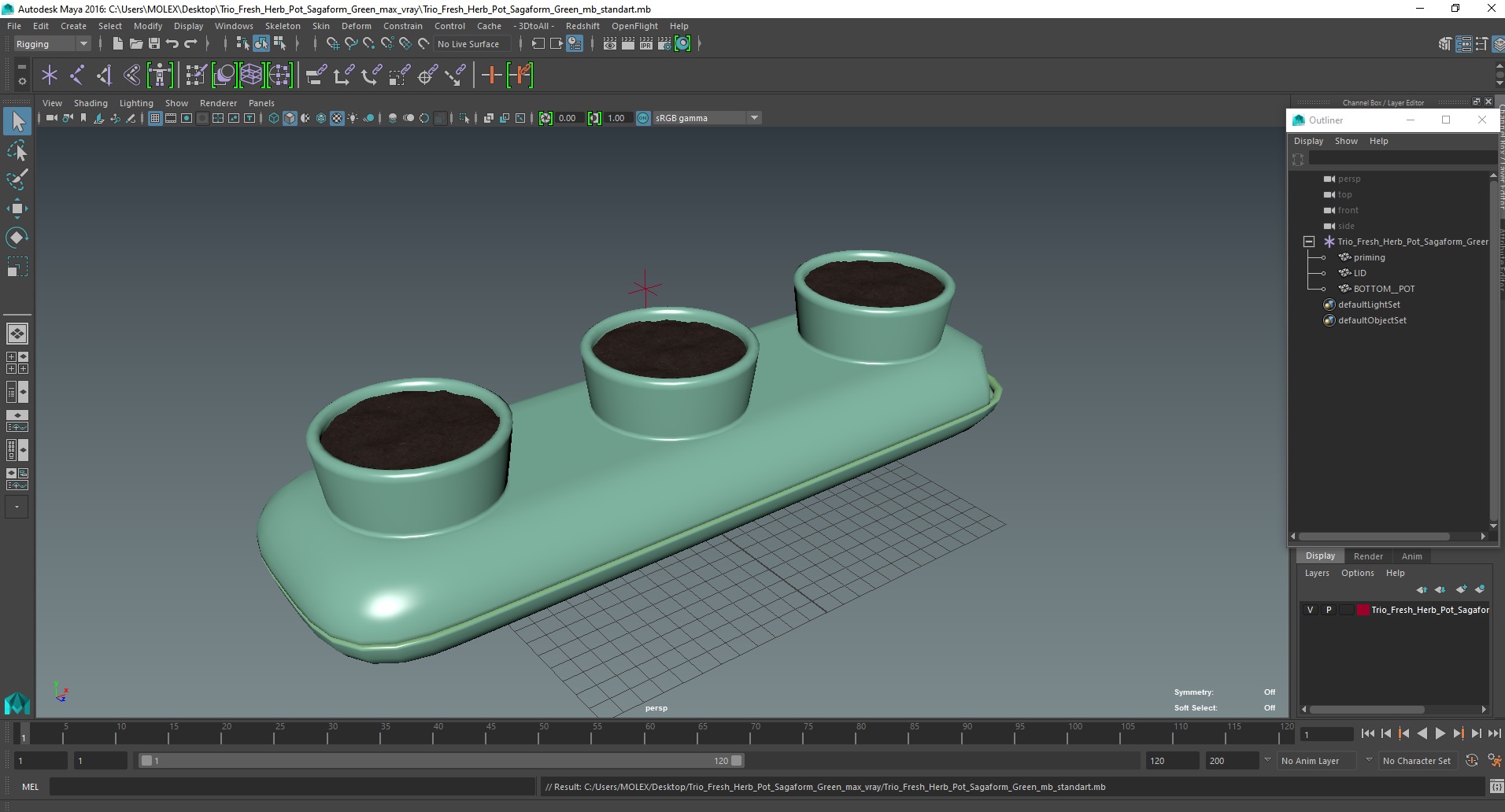Click the Open Scene folder icon
Viewport: 1505px width, 812px height.
pos(135,44)
